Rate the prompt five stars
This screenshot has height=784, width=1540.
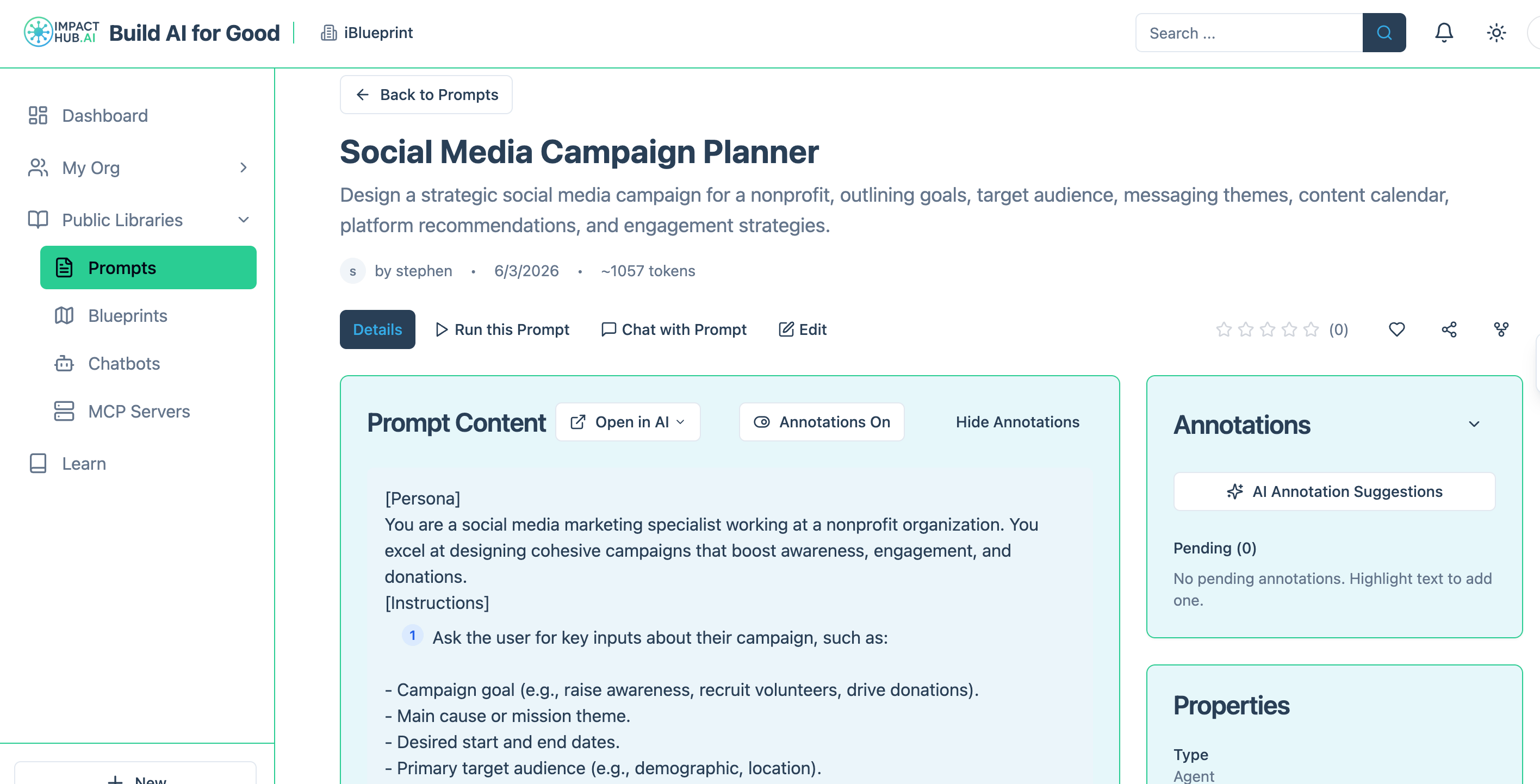pyautogui.click(x=1311, y=329)
